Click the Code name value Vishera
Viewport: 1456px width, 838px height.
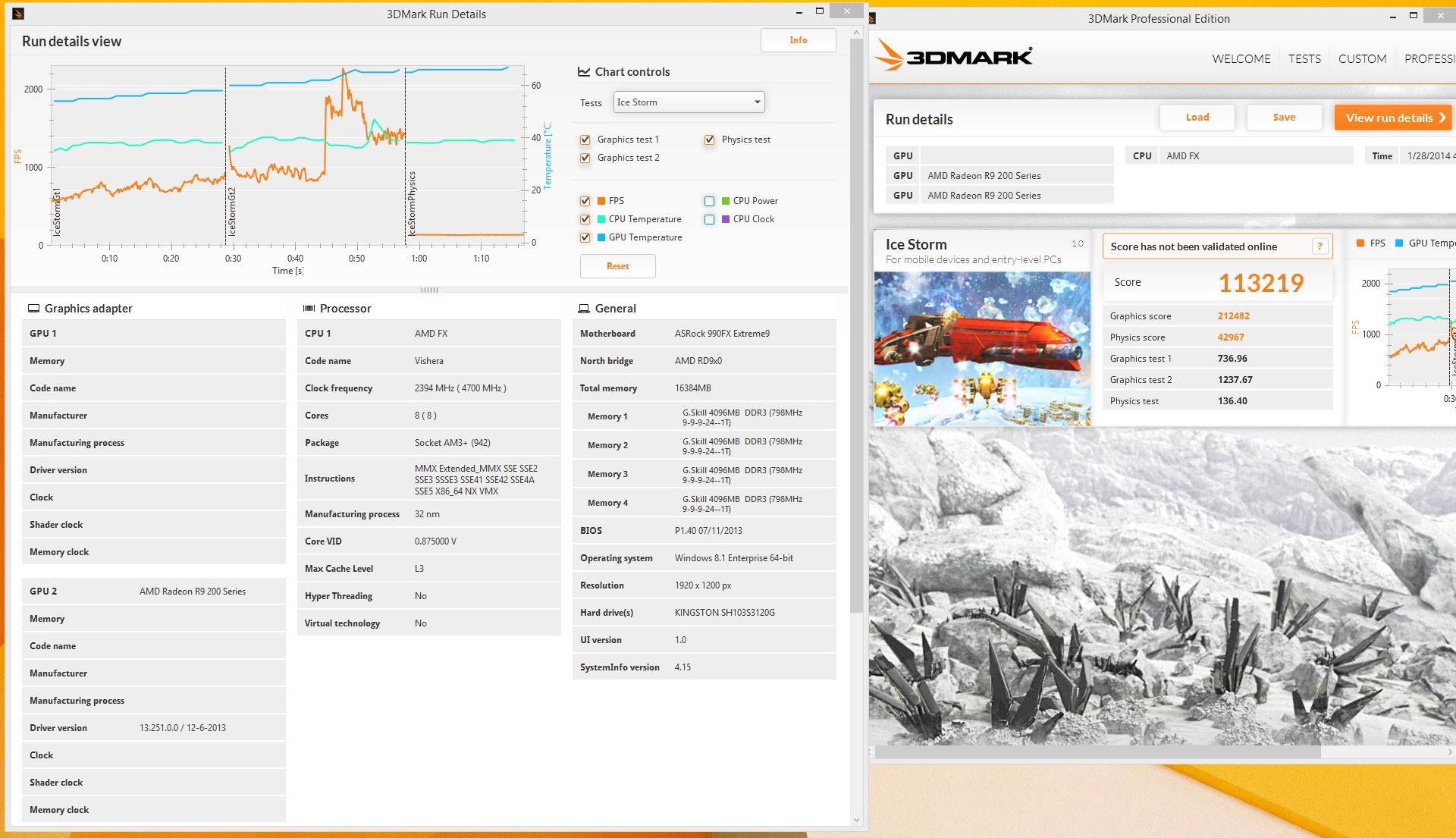pos(429,361)
